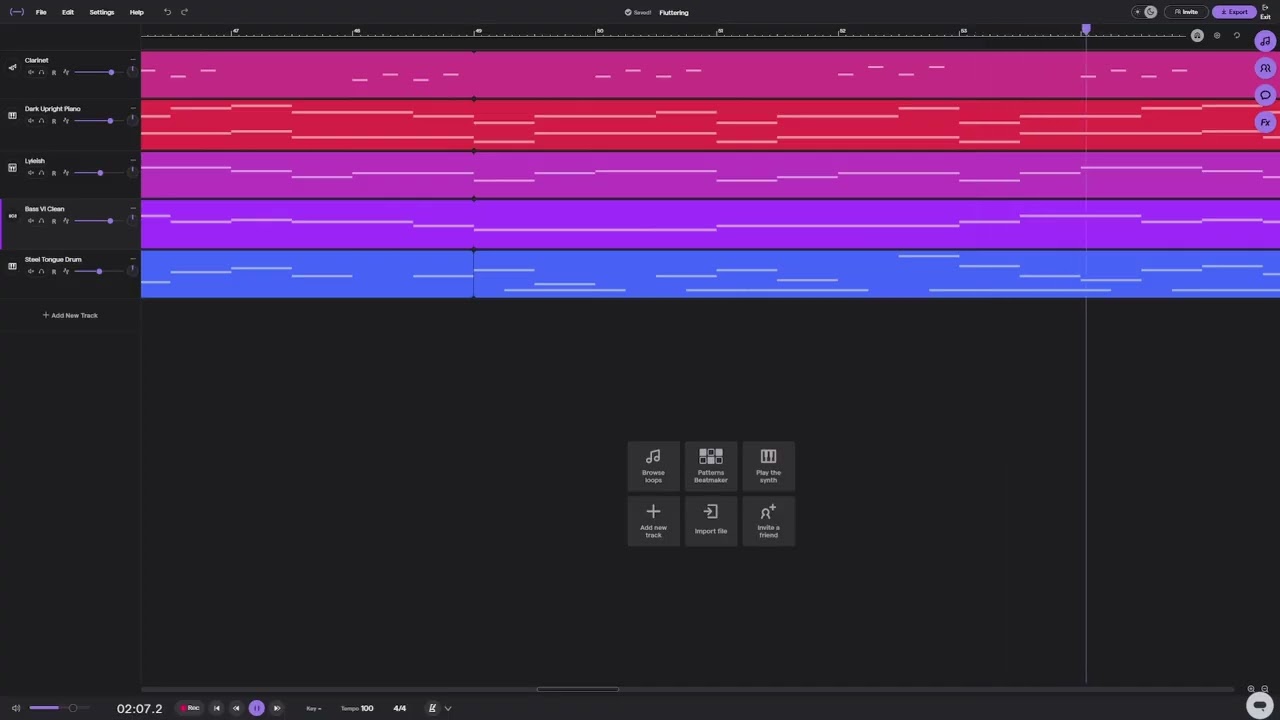Toggle the metronome

click(x=432, y=708)
